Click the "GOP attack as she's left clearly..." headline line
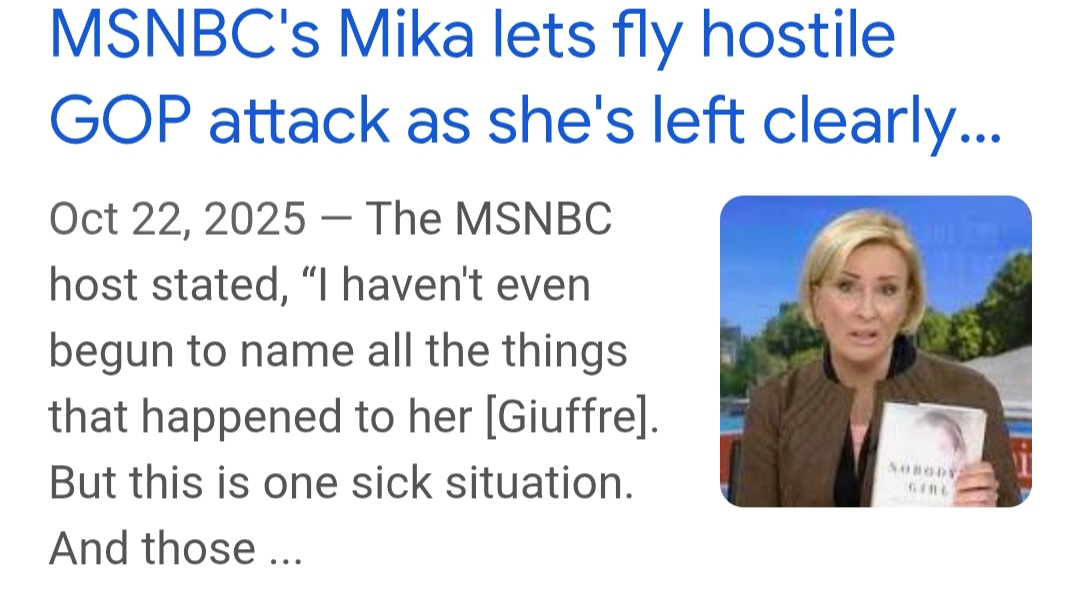The width and height of the screenshot is (1080, 615). [x=524, y=120]
